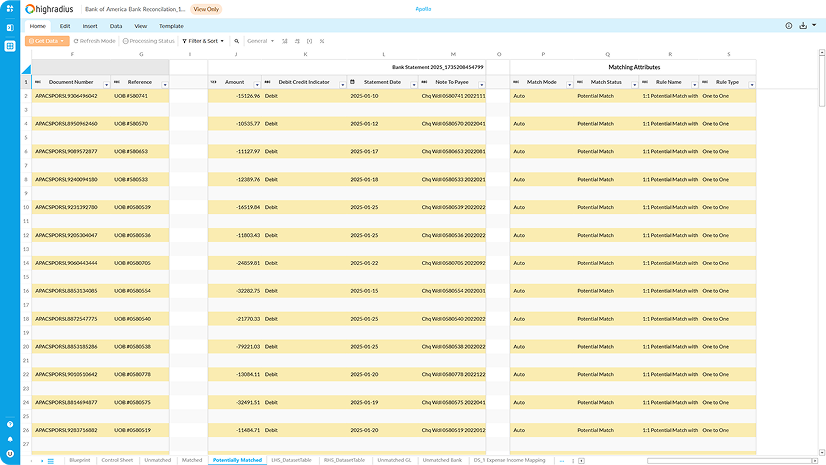826x465 pixels.
Task: Click the help question mark icon in sidebar
Action: (10, 424)
